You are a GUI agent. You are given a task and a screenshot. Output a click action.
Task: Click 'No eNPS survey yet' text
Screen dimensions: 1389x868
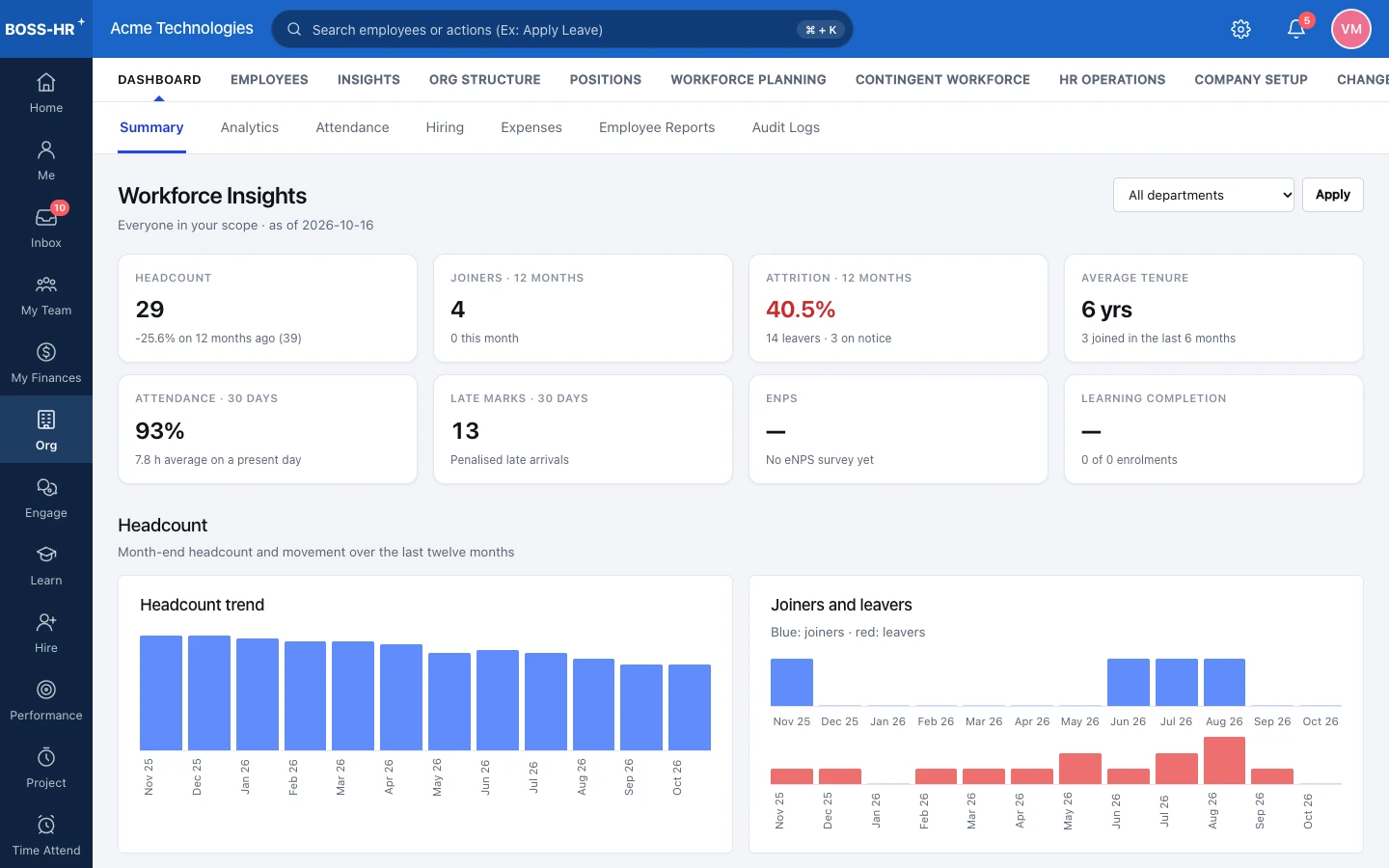pos(820,460)
